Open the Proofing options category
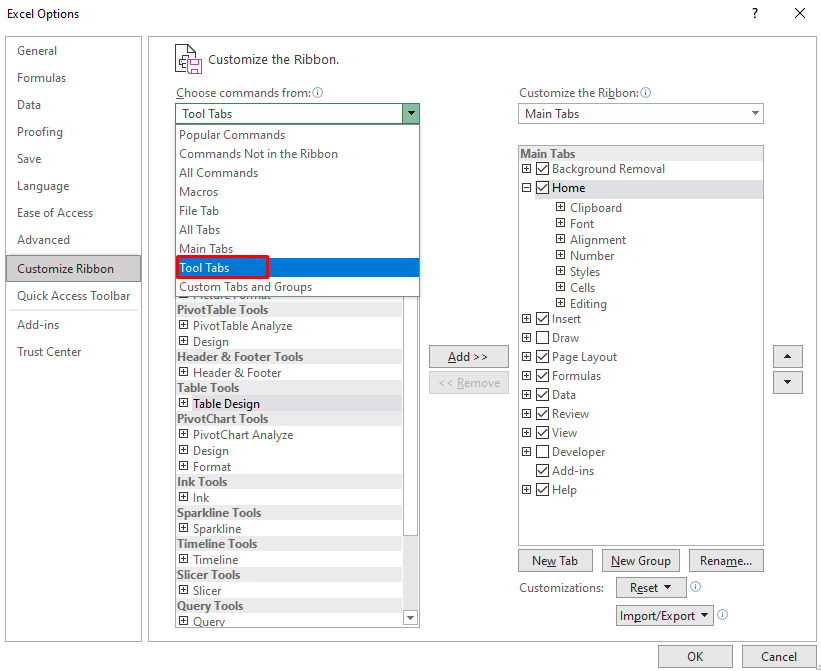This screenshot has width=821, height=671. pyautogui.click(x=73, y=132)
